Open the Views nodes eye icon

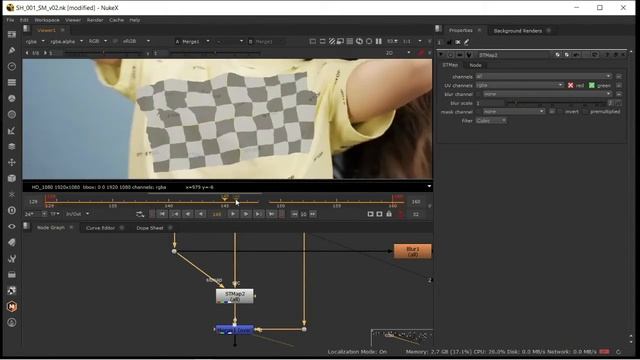point(12,227)
